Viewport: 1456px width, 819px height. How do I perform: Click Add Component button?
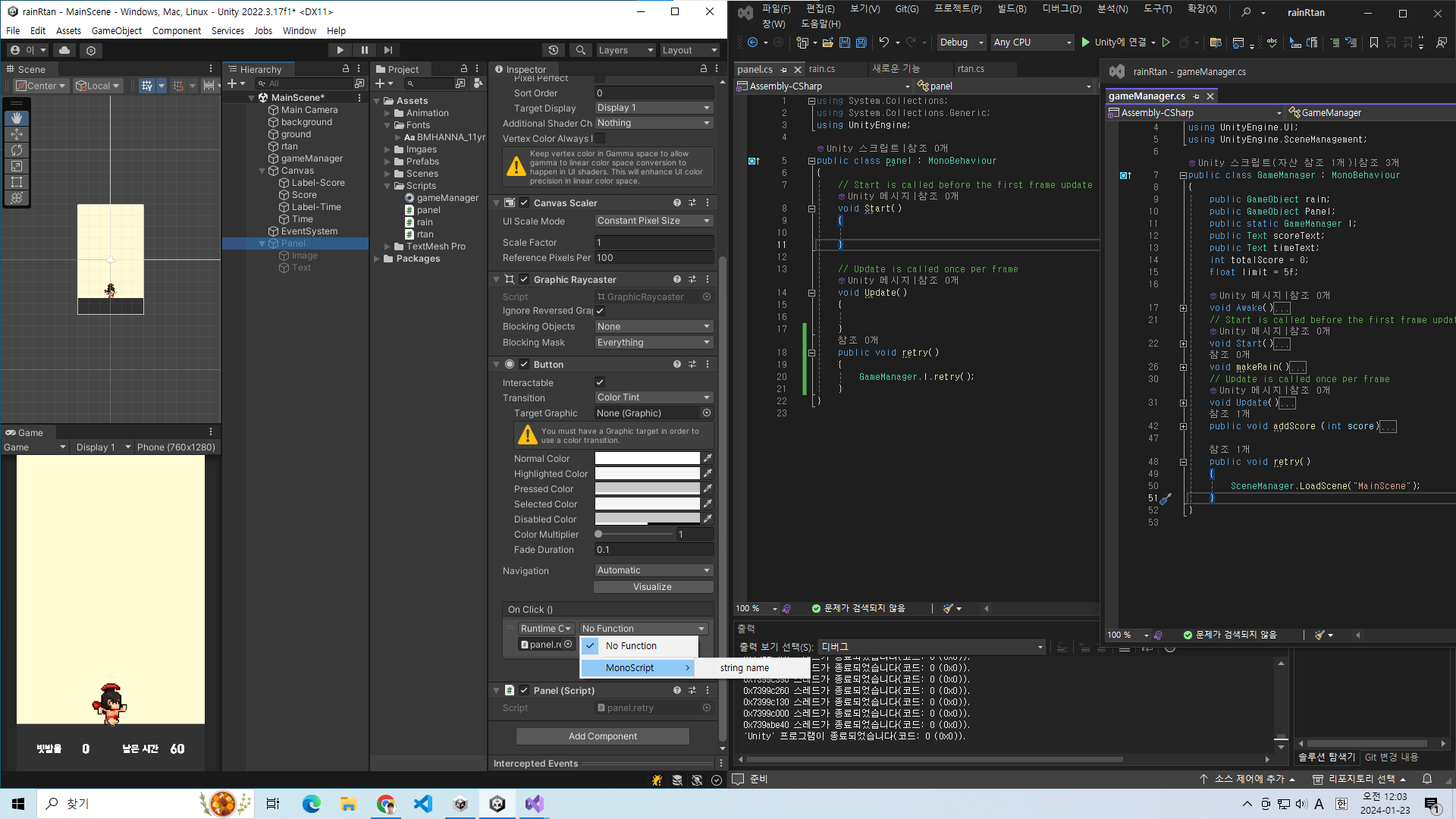[603, 736]
